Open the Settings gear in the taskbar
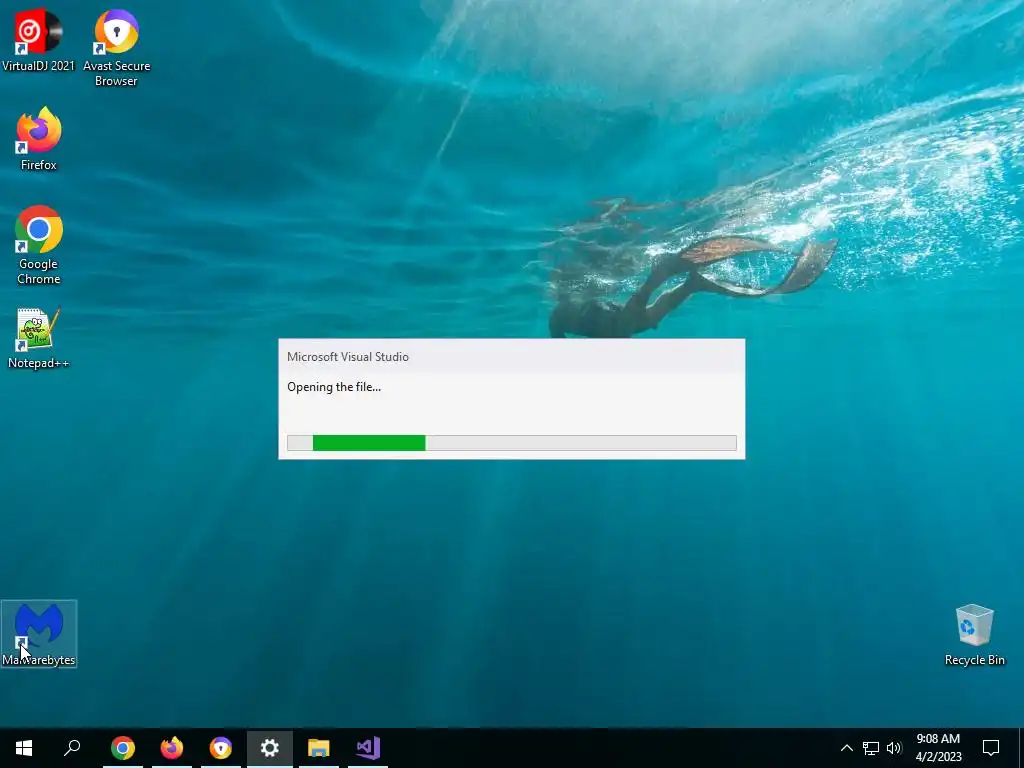 coord(270,748)
